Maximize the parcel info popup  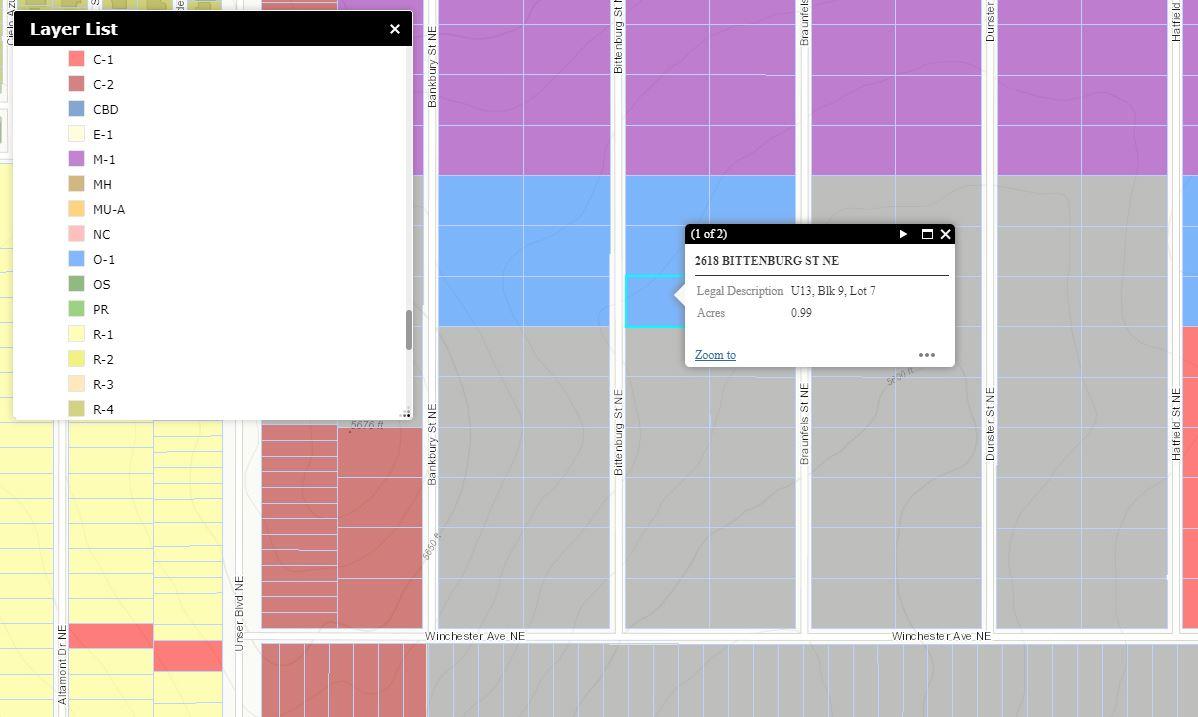pos(927,234)
